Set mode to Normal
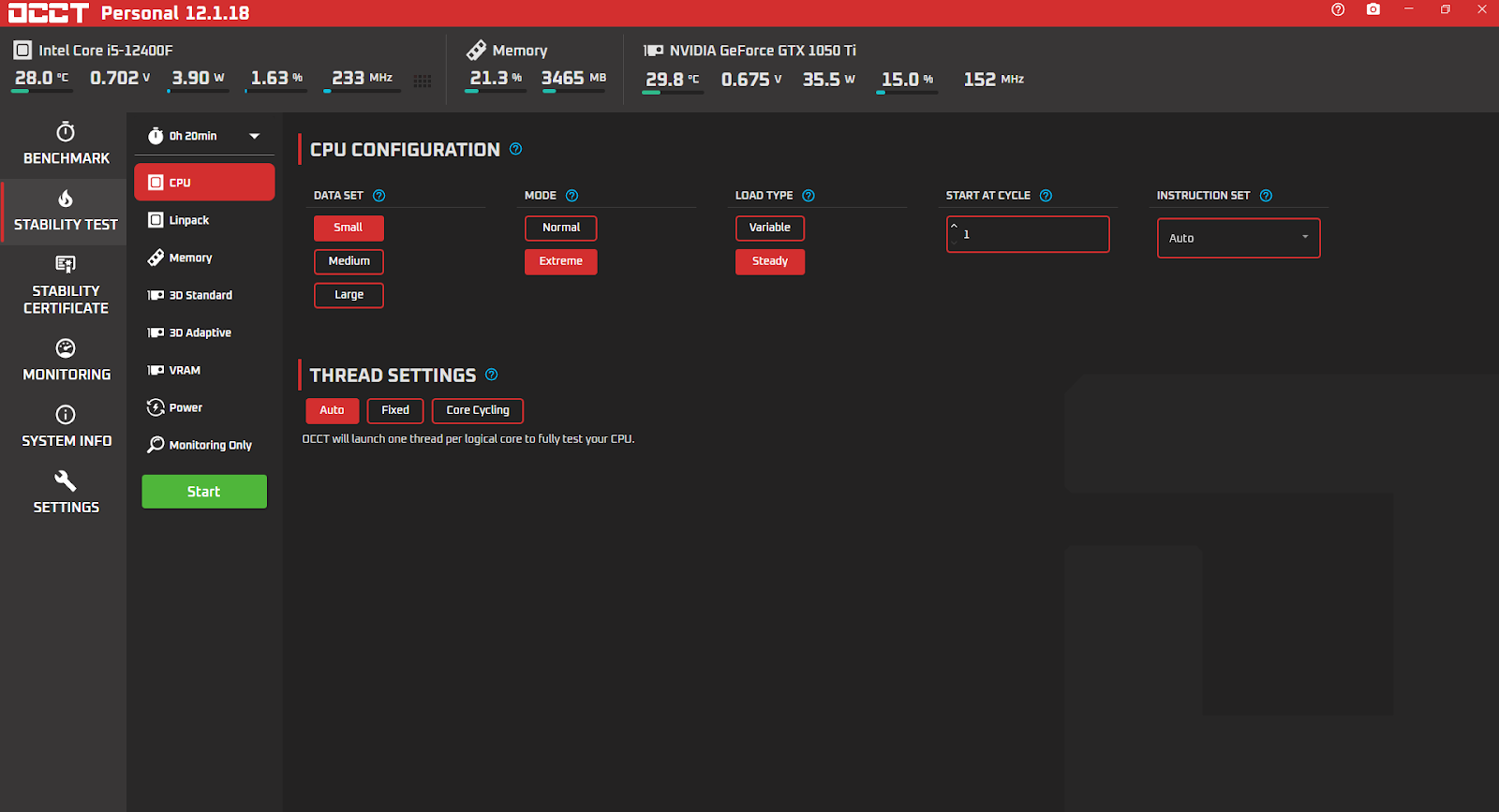The width and height of the screenshot is (1499, 812). pyautogui.click(x=560, y=228)
